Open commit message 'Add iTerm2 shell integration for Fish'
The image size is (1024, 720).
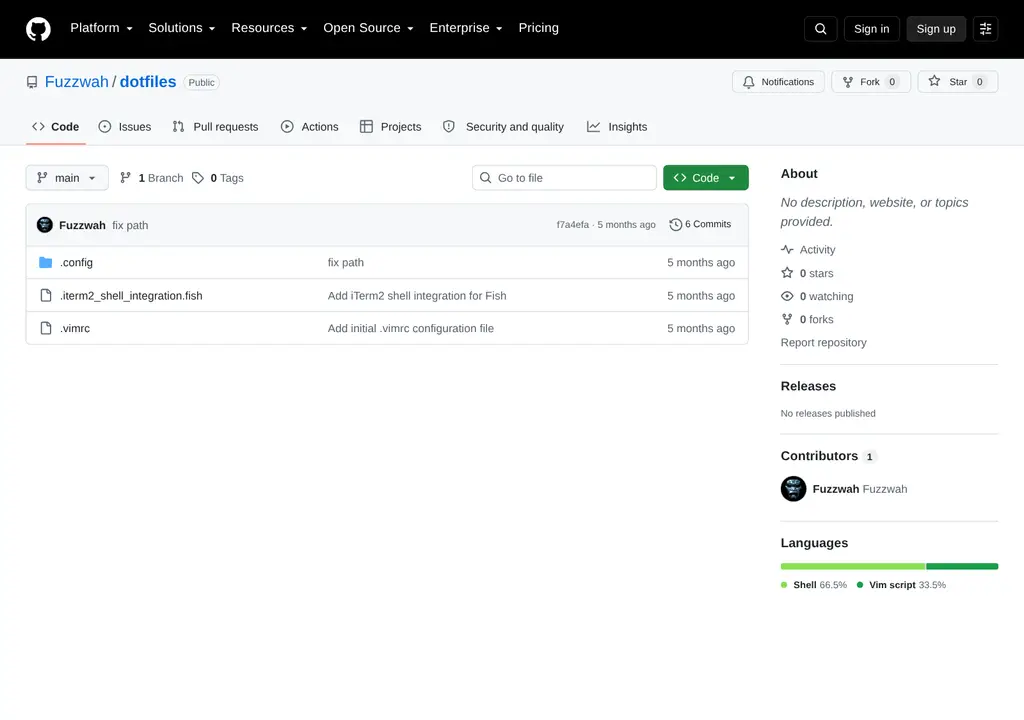pos(417,295)
